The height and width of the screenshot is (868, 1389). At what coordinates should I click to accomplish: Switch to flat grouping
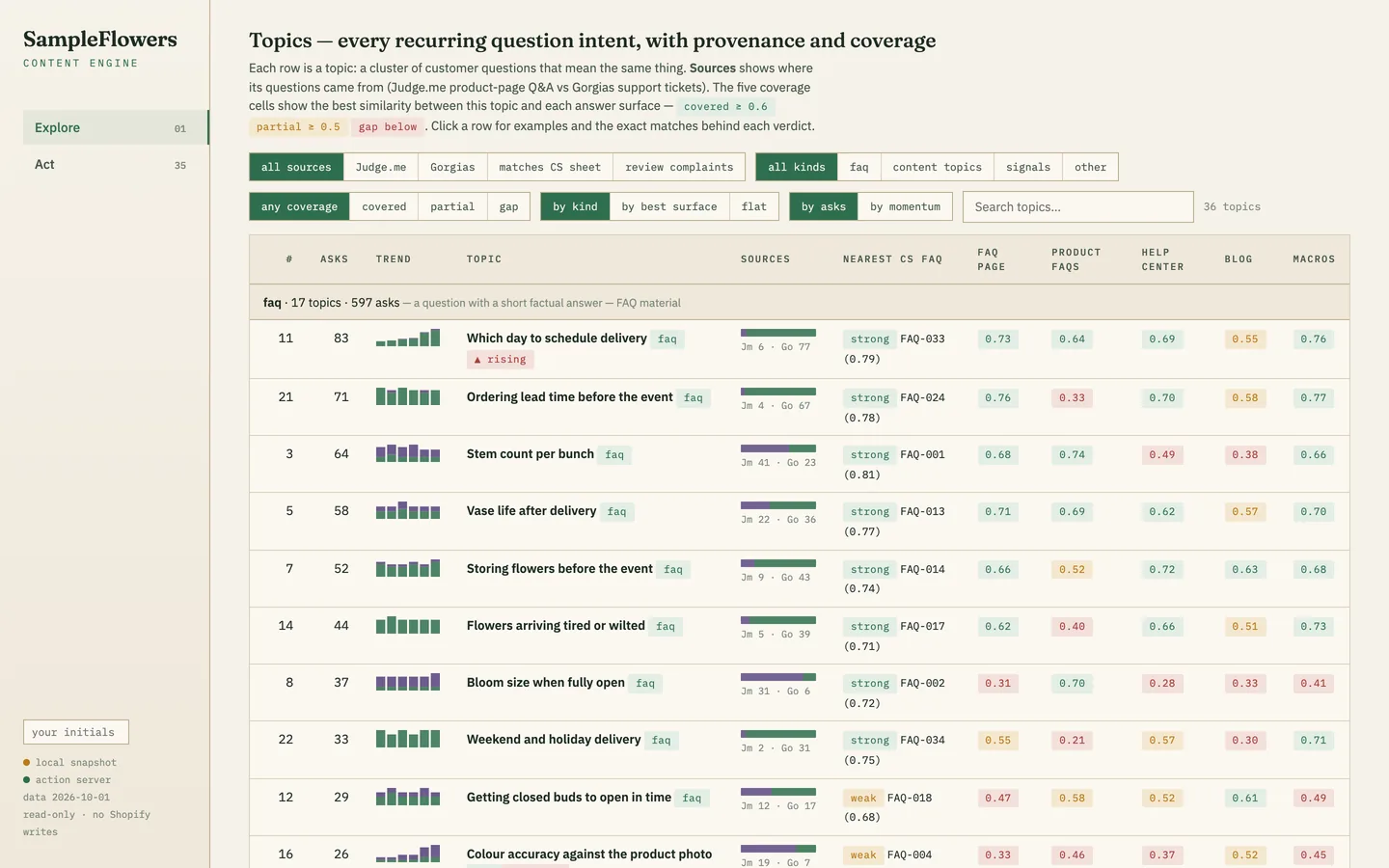click(754, 206)
